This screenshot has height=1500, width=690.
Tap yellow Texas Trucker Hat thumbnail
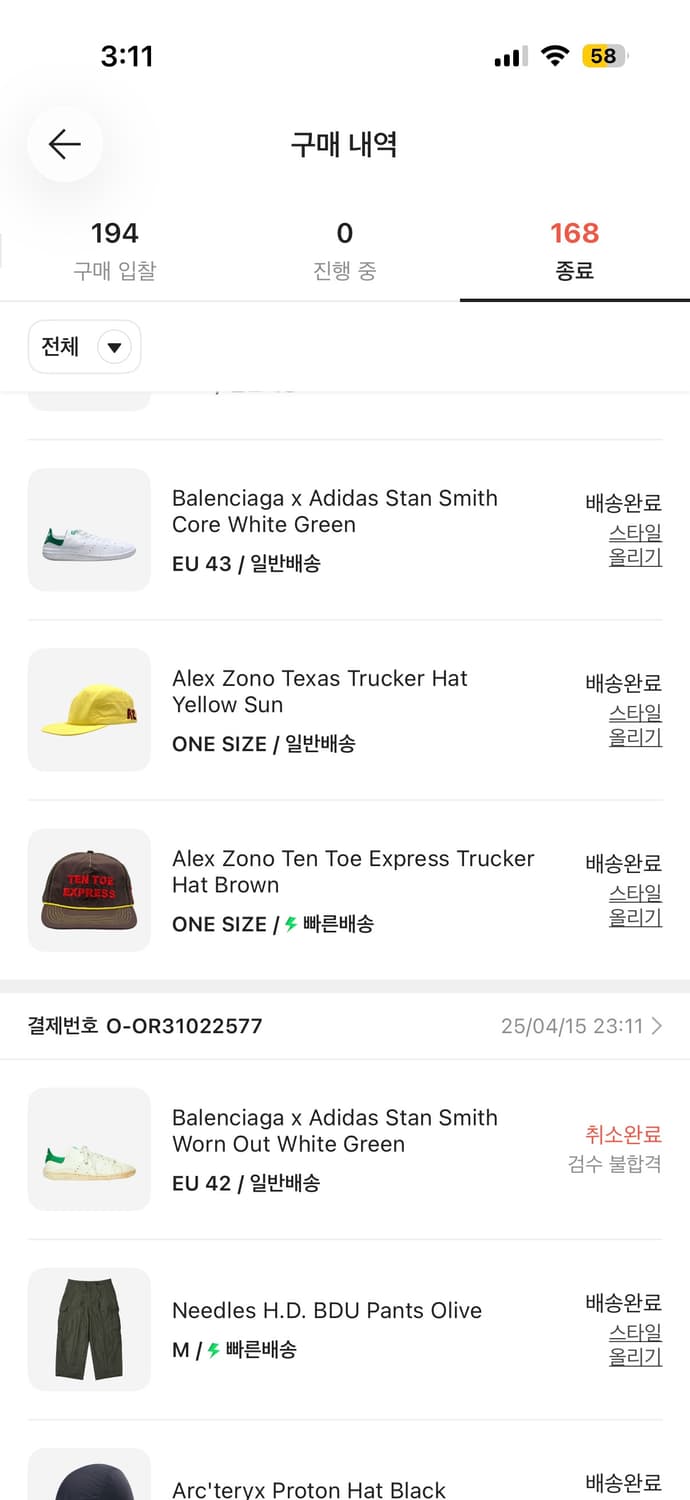[x=89, y=710]
